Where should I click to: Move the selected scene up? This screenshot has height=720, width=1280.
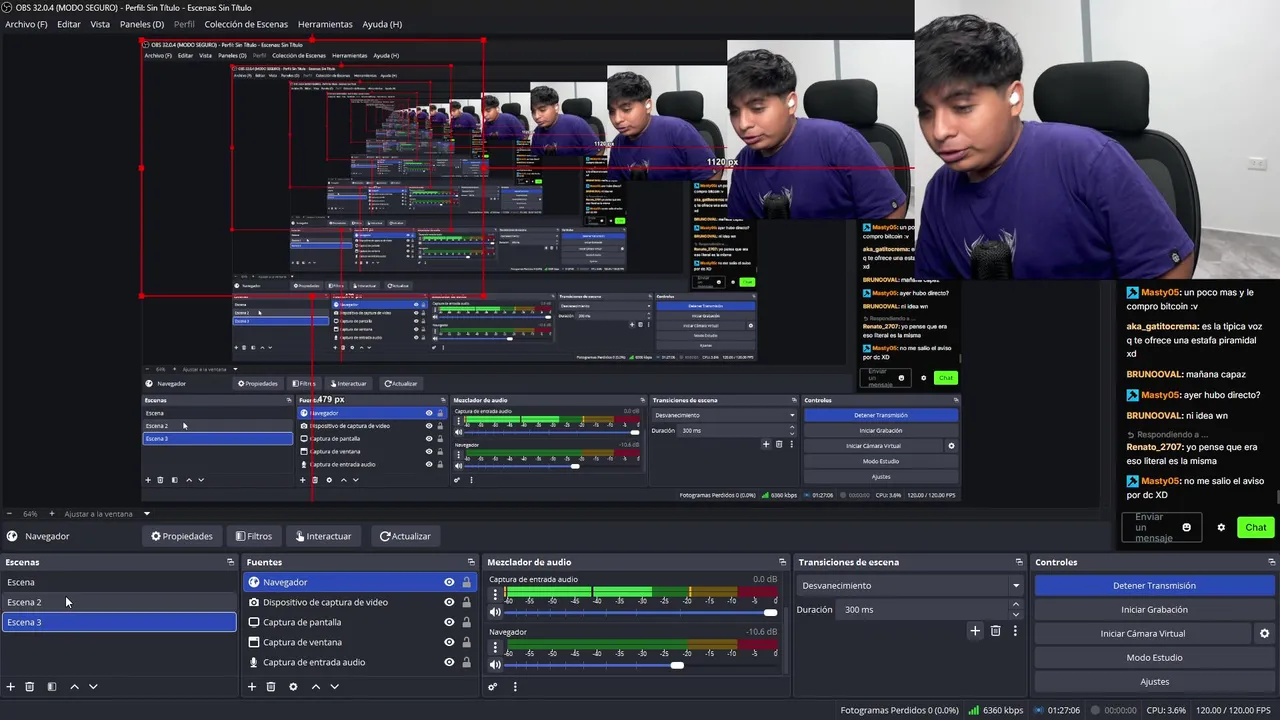tap(74, 687)
